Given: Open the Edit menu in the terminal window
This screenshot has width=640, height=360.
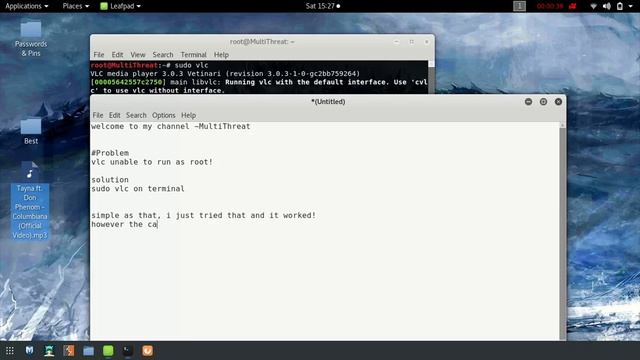Looking at the screenshot, I should tap(117, 55).
